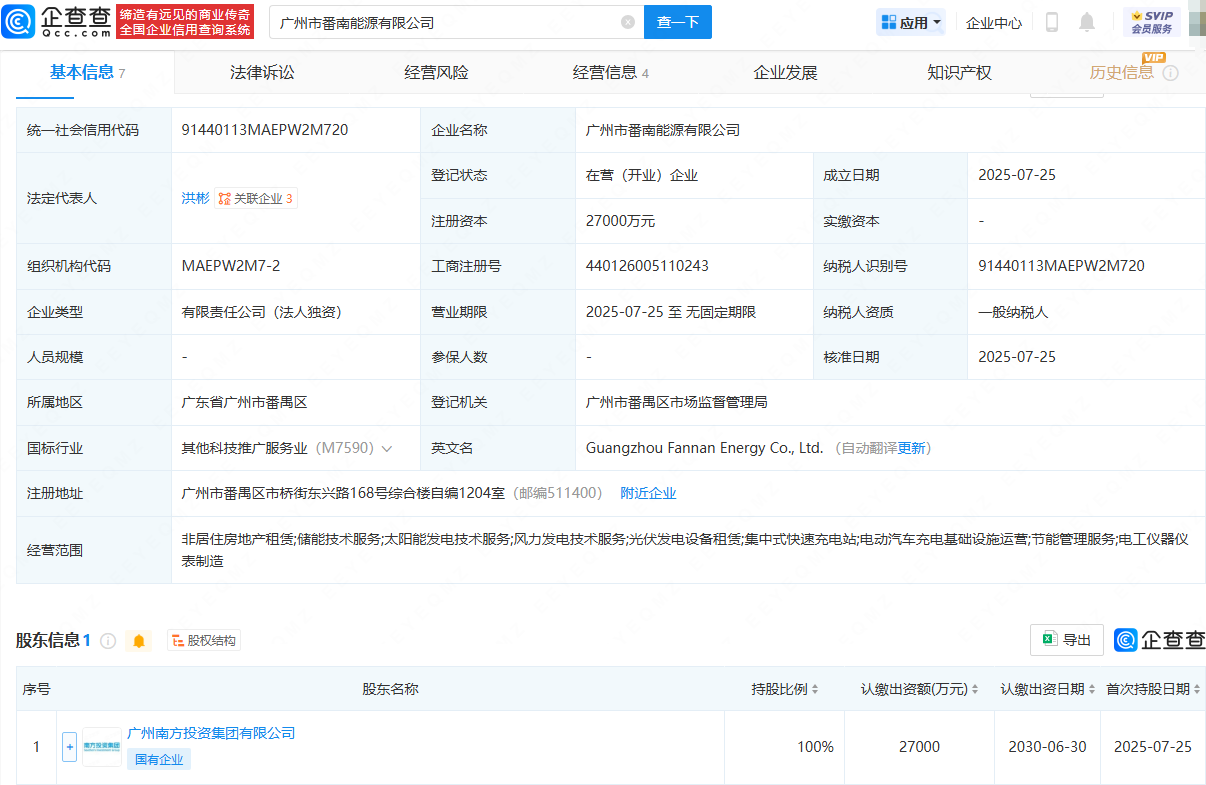The image size is (1206, 785).
Task: Click 营业期限 2025-07-25 至 无固定期限
Action: coord(671,312)
